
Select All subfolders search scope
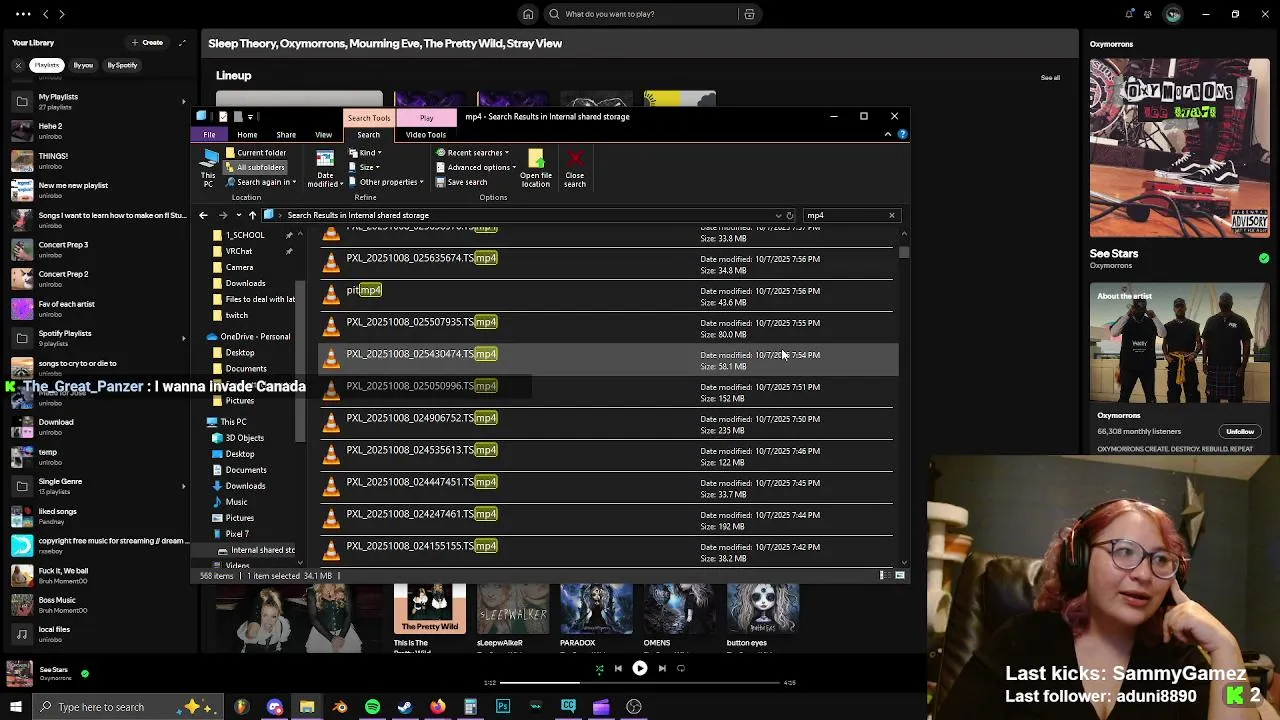(x=256, y=167)
